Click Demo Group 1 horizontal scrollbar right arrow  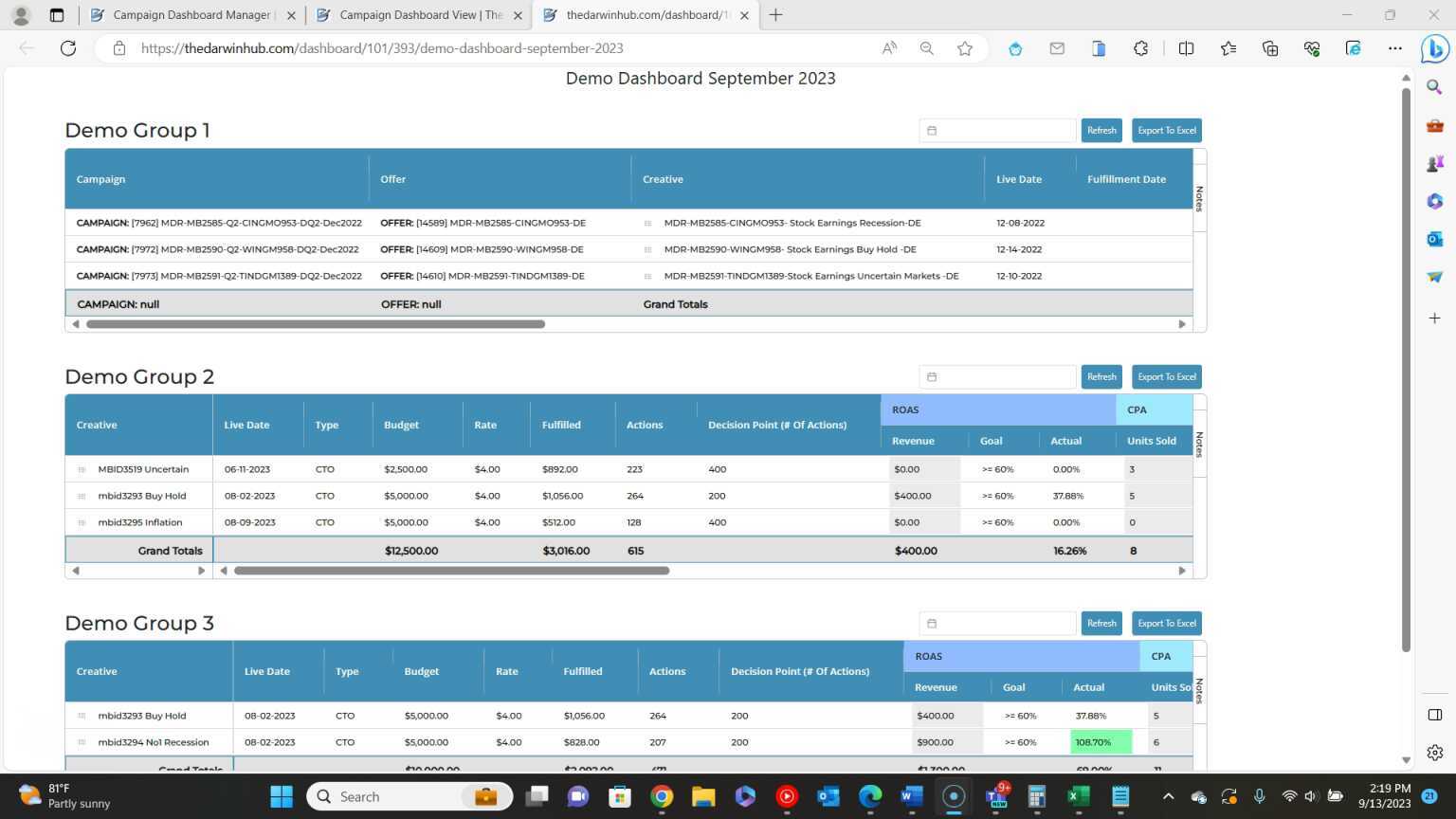tap(1182, 324)
